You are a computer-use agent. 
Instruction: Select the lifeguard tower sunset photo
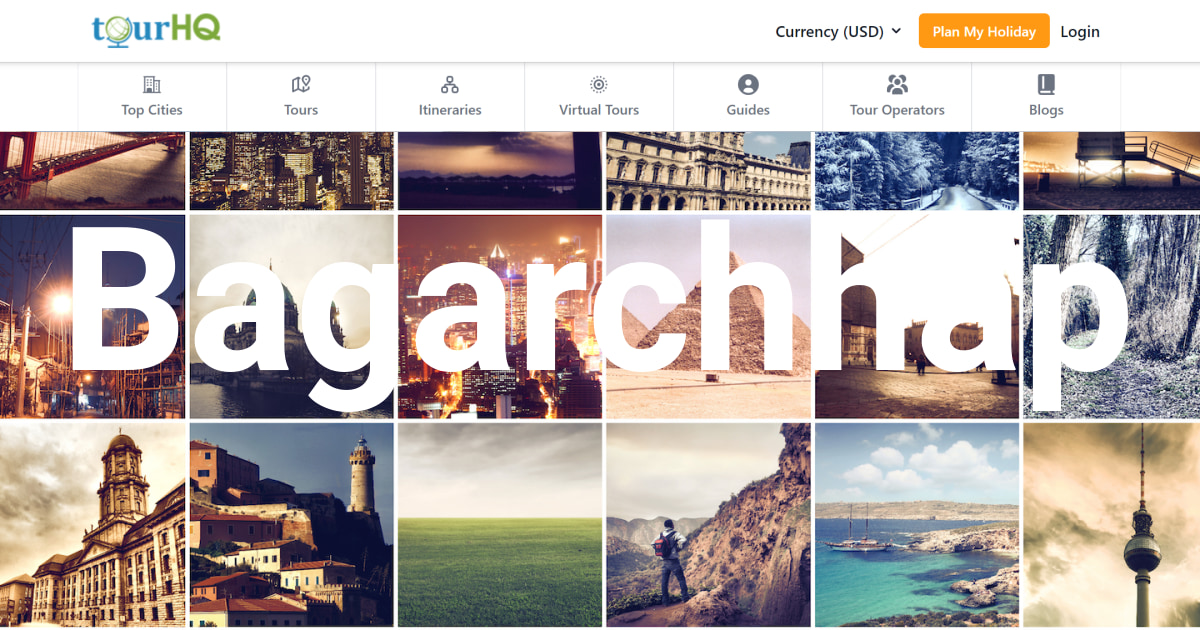click(x=1112, y=170)
